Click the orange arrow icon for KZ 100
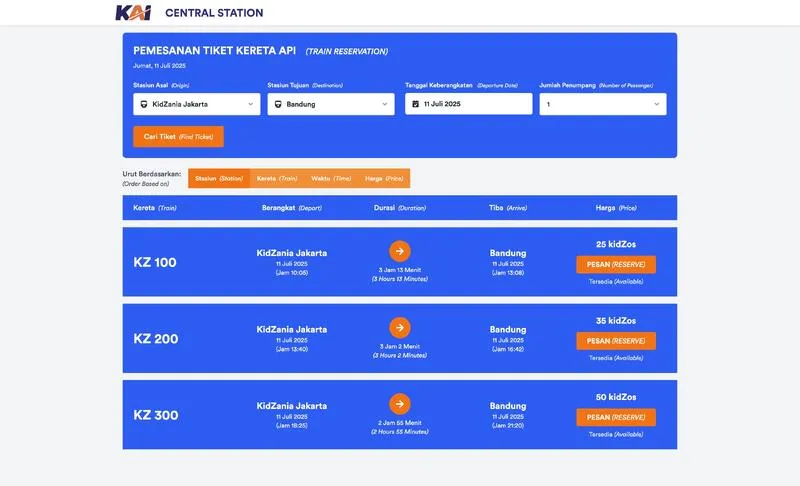Screen dimensions: 800x486 399,251
